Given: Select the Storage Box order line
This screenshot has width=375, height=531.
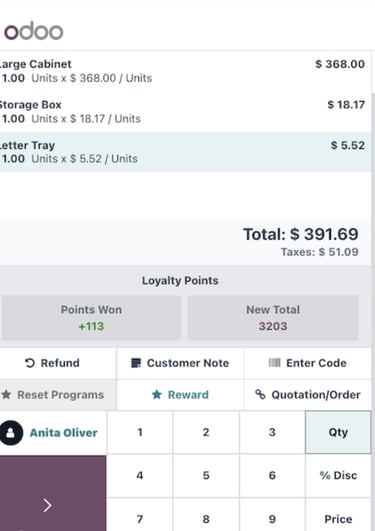Looking at the screenshot, I should coord(185,112).
